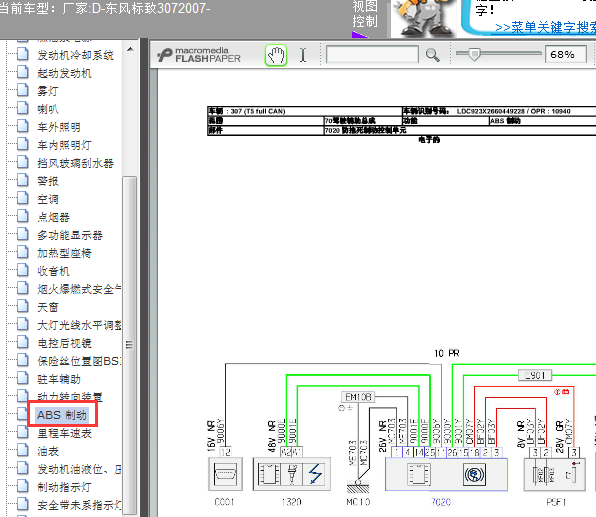
Task: Click the 68% zoom percentage box
Action: click(x=566, y=55)
